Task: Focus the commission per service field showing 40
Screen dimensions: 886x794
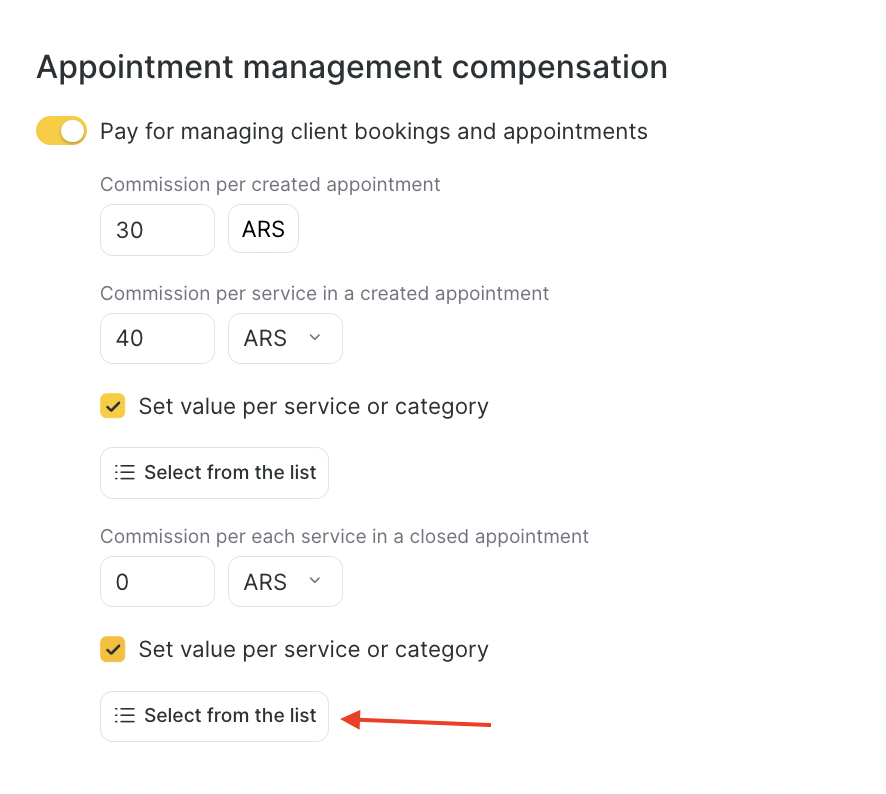Action: pos(157,338)
